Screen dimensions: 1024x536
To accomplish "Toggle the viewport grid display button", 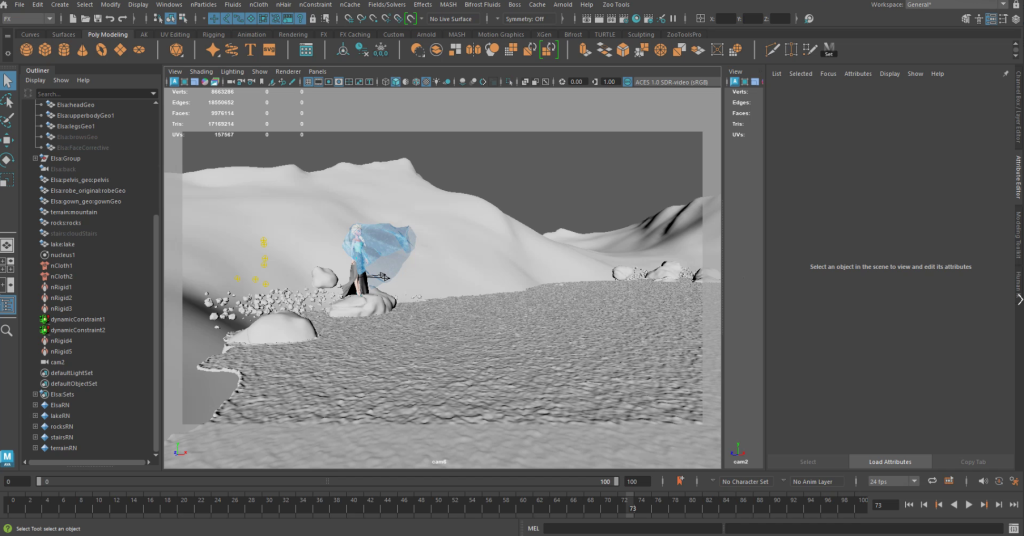I will (x=308, y=82).
